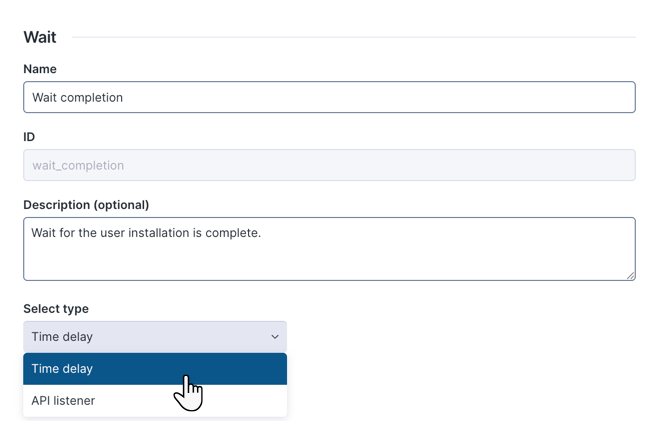Click the divider line beside Wait heading
Viewport: 652px width, 421px height.
pos(350,38)
